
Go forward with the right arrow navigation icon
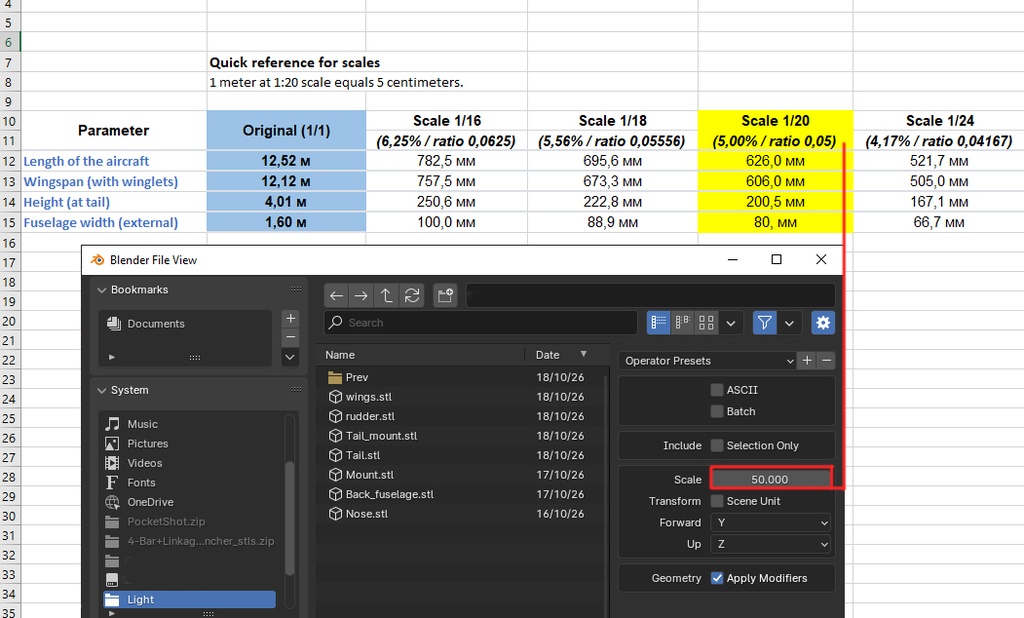point(361,296)
